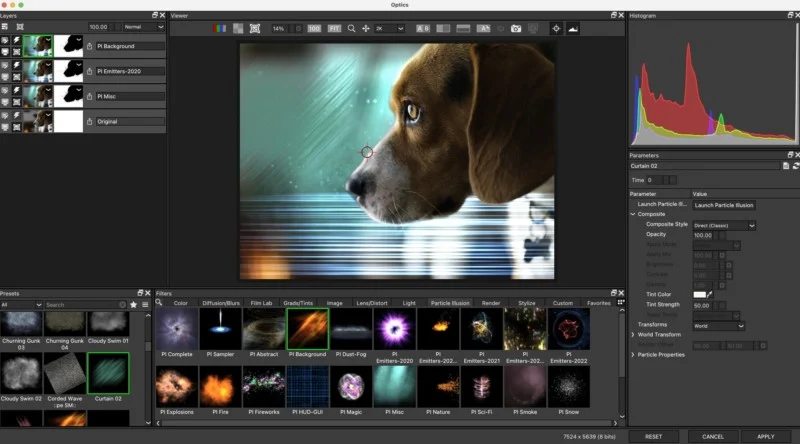Expand the Particle Properties section
The image size is (800, 444).
pos(633,355)
